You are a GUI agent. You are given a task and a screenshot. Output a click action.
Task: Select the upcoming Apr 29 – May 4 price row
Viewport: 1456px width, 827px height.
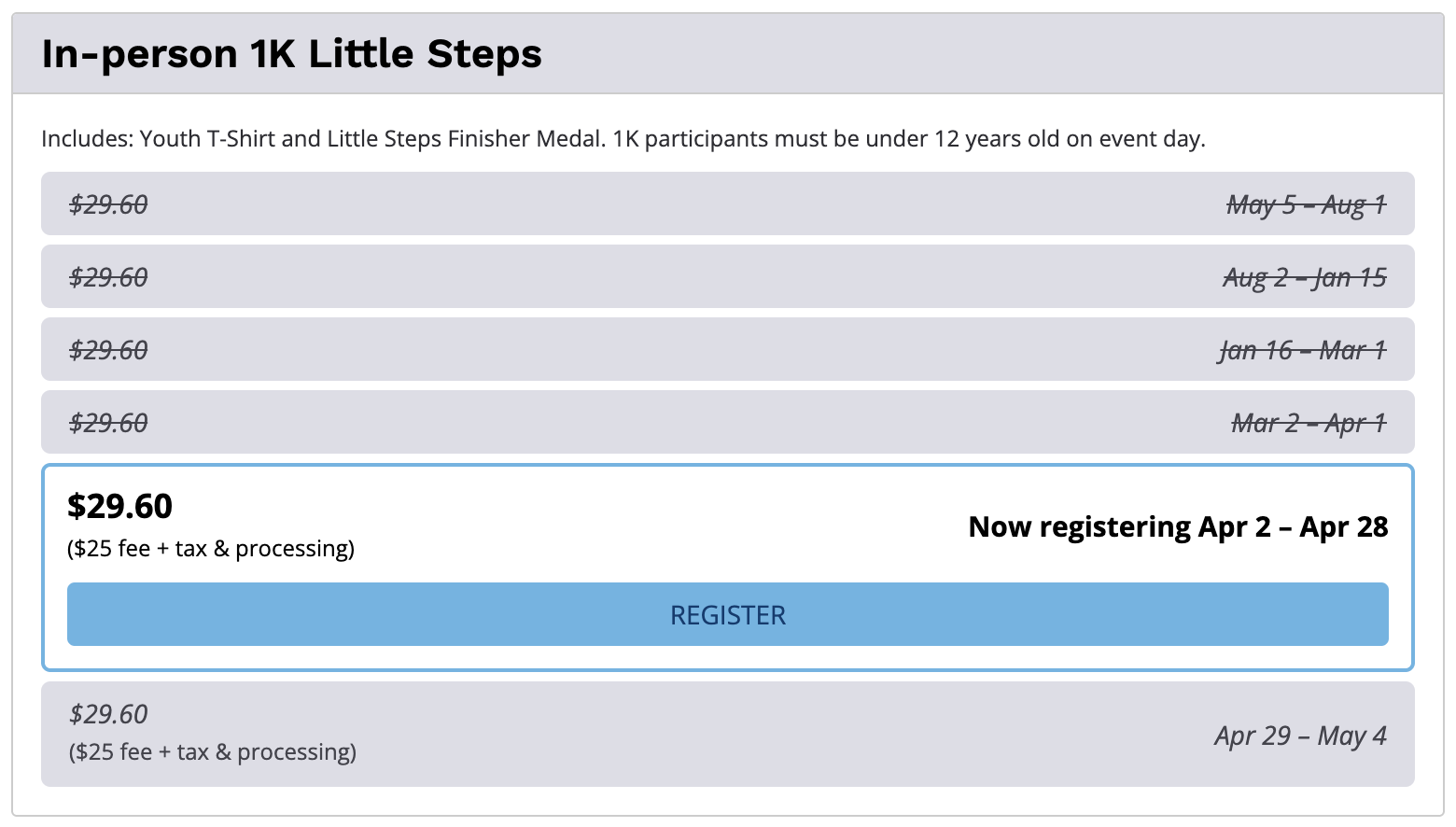coord(727,734)
